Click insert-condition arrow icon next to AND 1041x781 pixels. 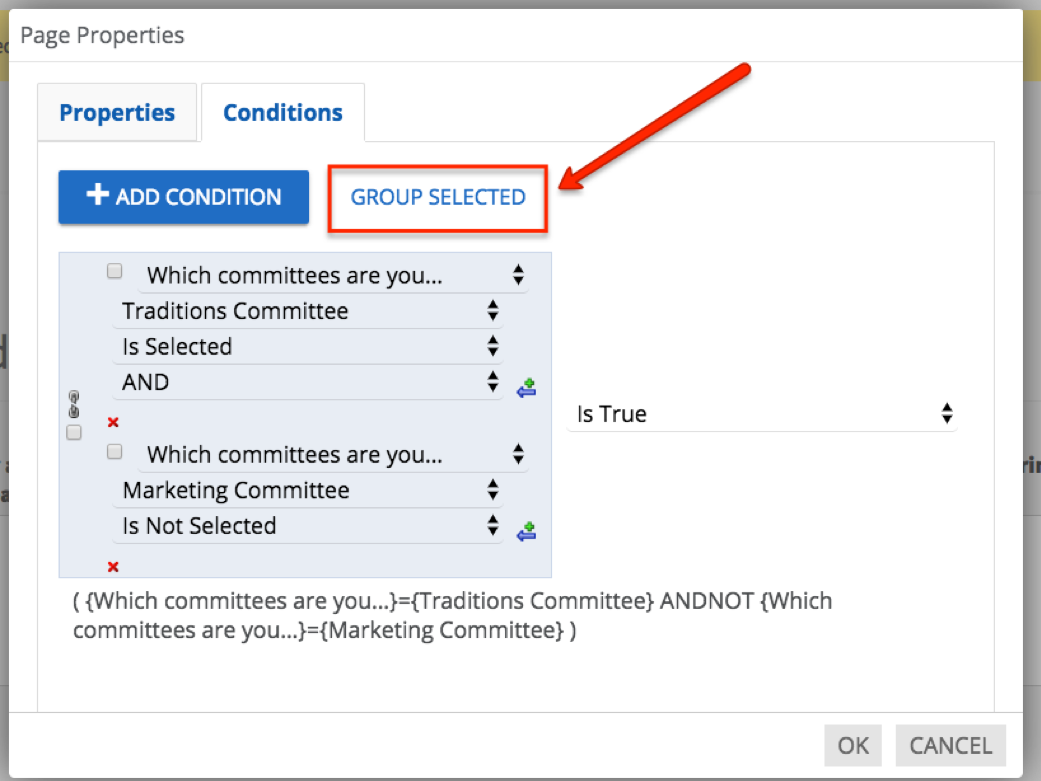click(x=526, y=387)
